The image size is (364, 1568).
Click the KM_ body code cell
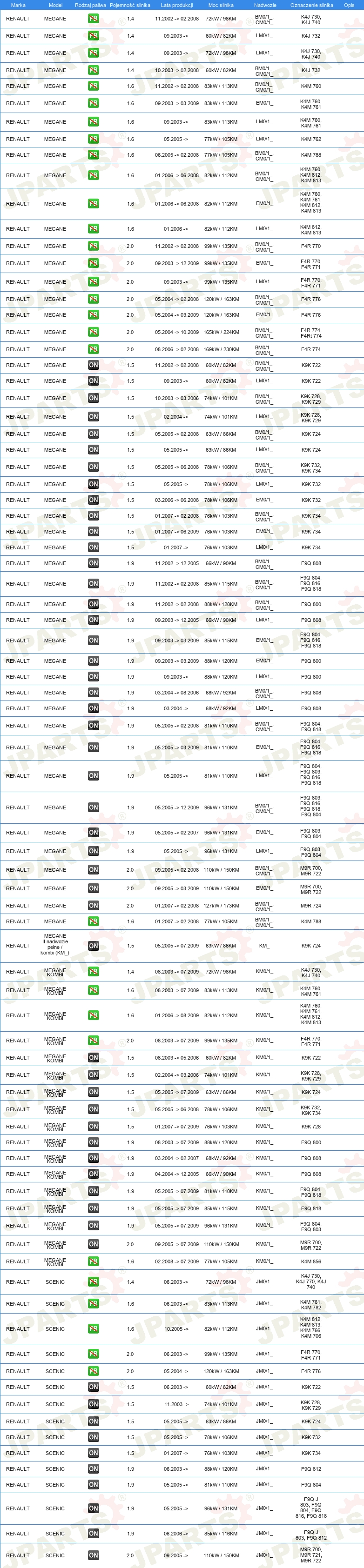(264, 945)
